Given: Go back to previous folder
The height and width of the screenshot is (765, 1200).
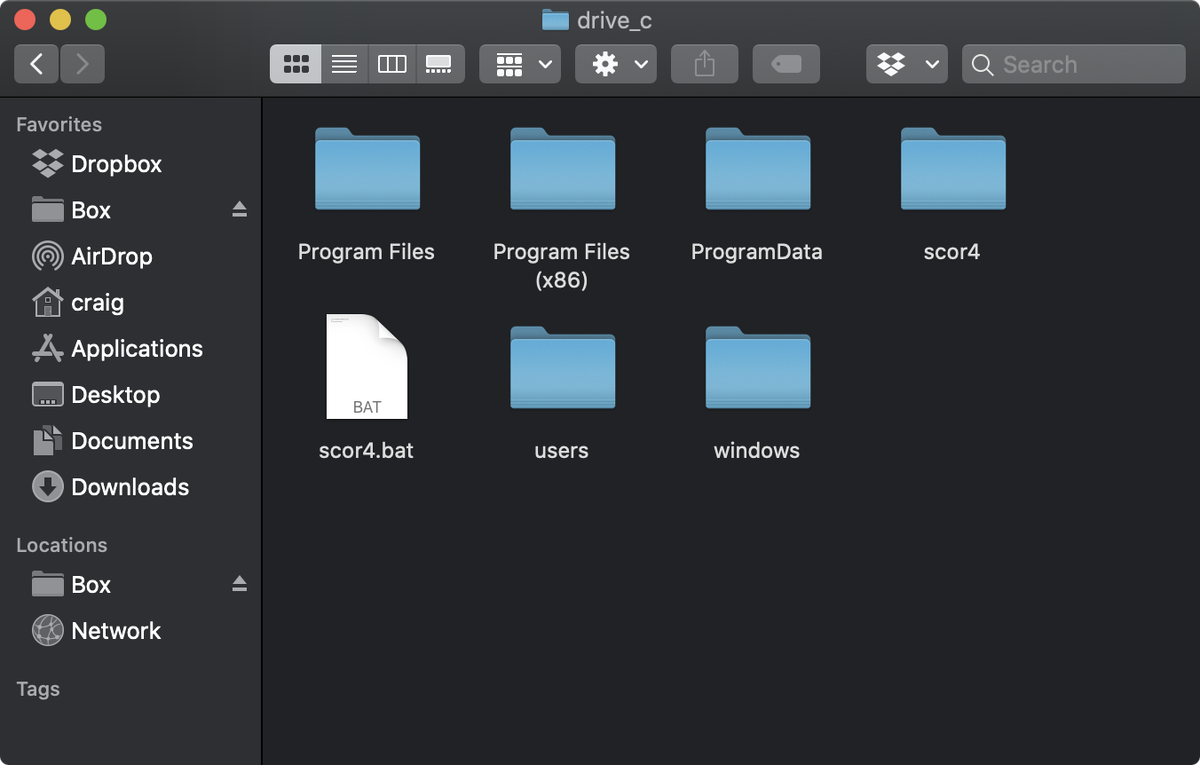Looking at the screenshot, I should [37, 65].
